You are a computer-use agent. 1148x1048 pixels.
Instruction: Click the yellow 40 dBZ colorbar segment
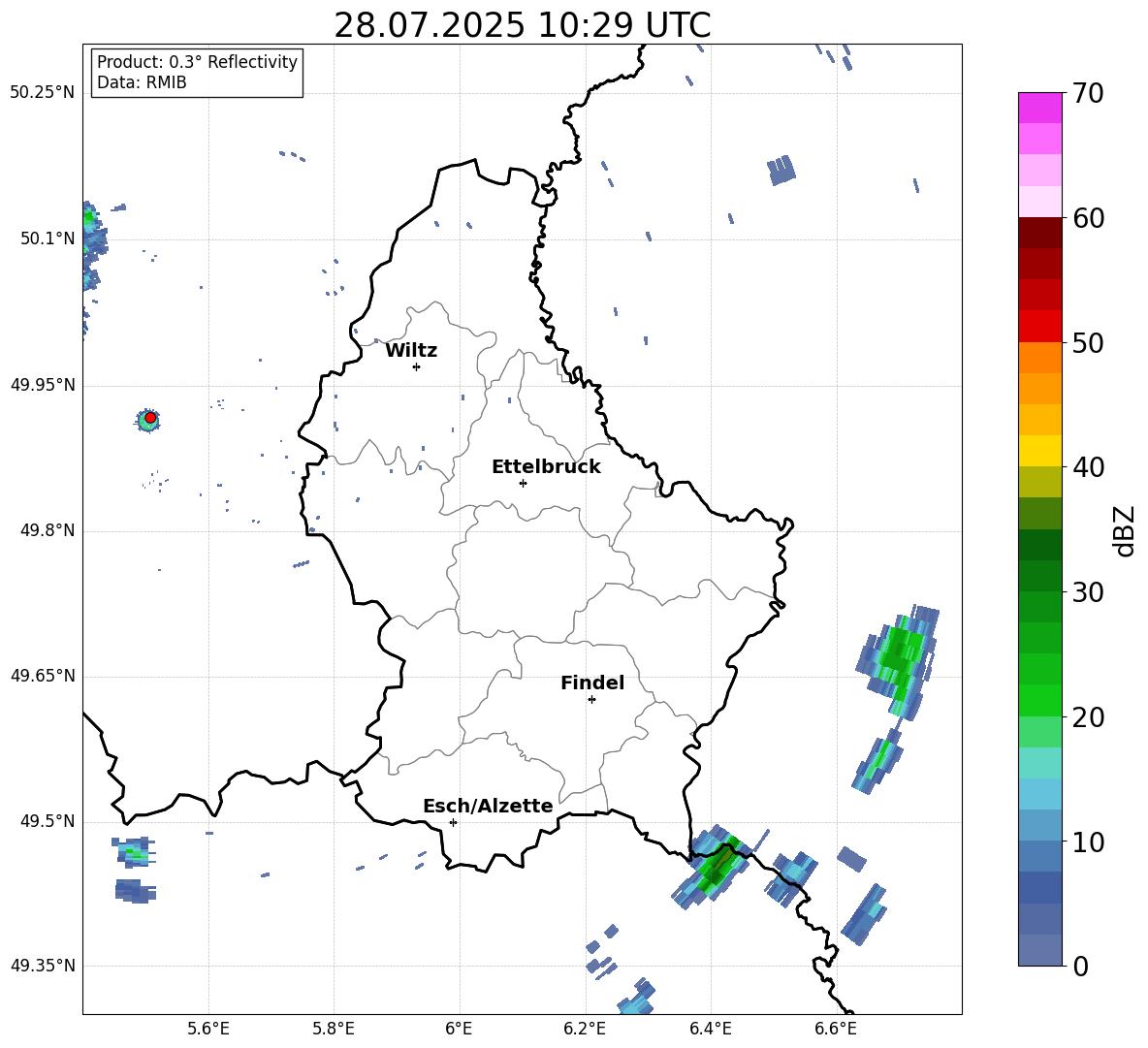(x=1039, y=451)
